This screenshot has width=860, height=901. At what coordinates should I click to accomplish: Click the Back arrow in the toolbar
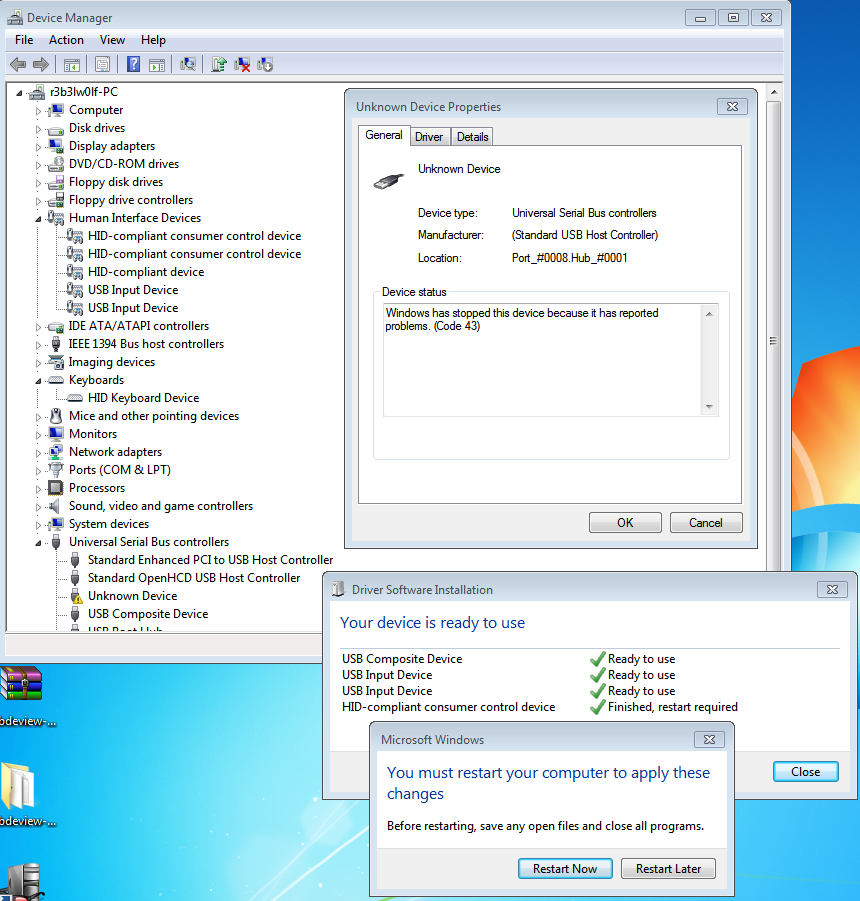[18, 65]
